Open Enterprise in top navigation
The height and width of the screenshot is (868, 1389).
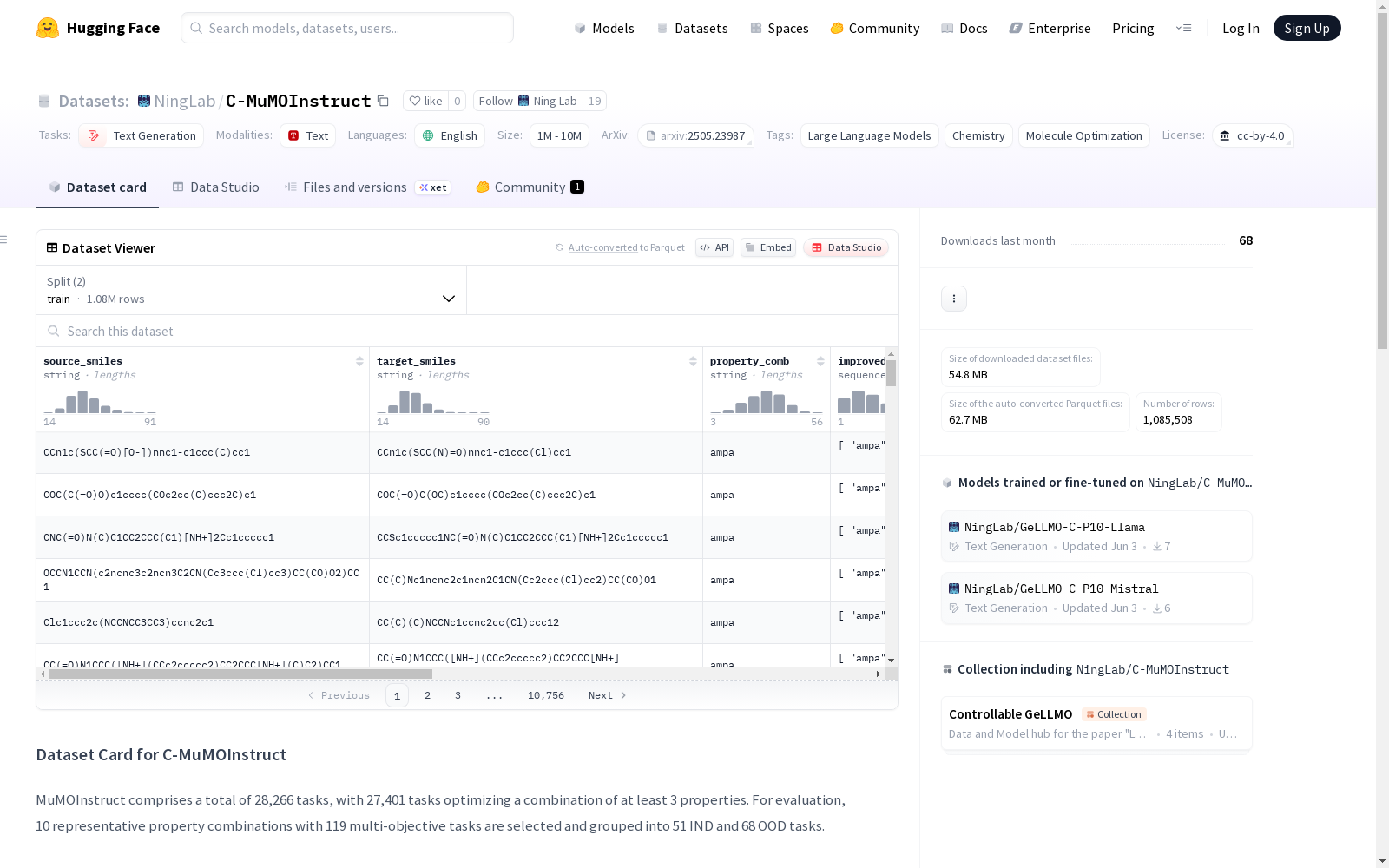pyautogui.click(x=1050, y=28)
